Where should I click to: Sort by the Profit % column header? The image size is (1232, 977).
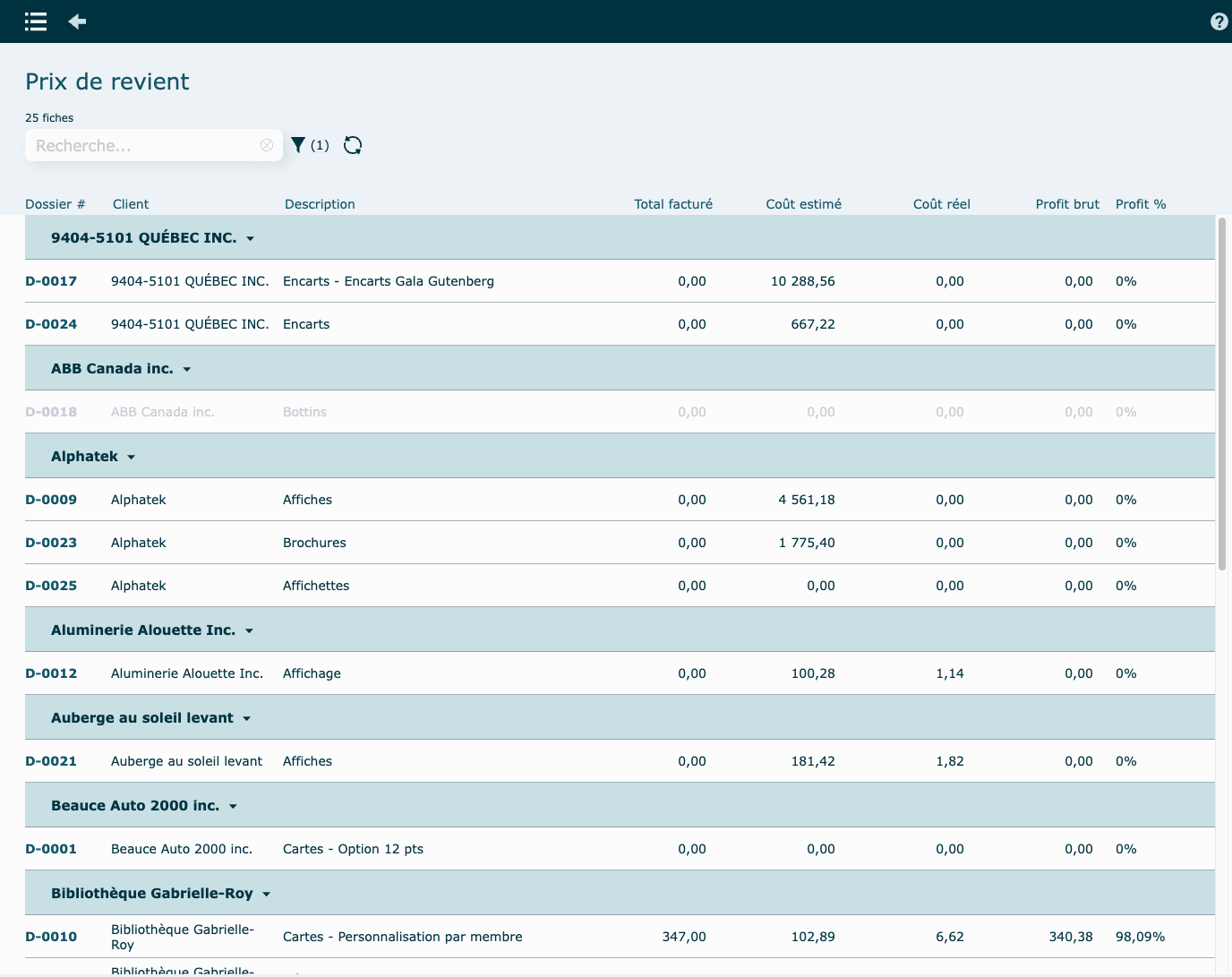click(x=1140, y=204)
